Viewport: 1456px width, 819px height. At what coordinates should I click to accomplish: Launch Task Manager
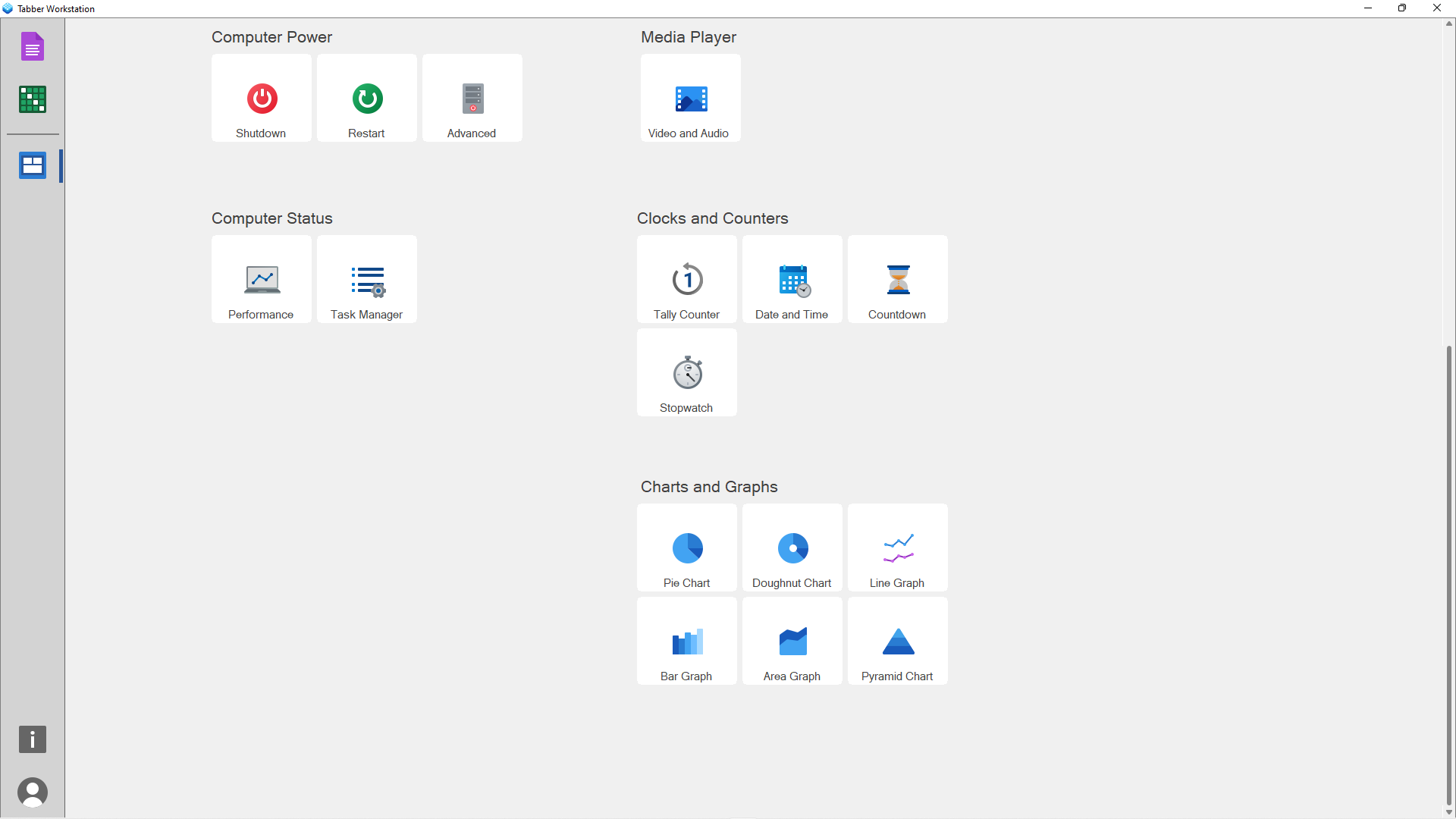point(366,278)
